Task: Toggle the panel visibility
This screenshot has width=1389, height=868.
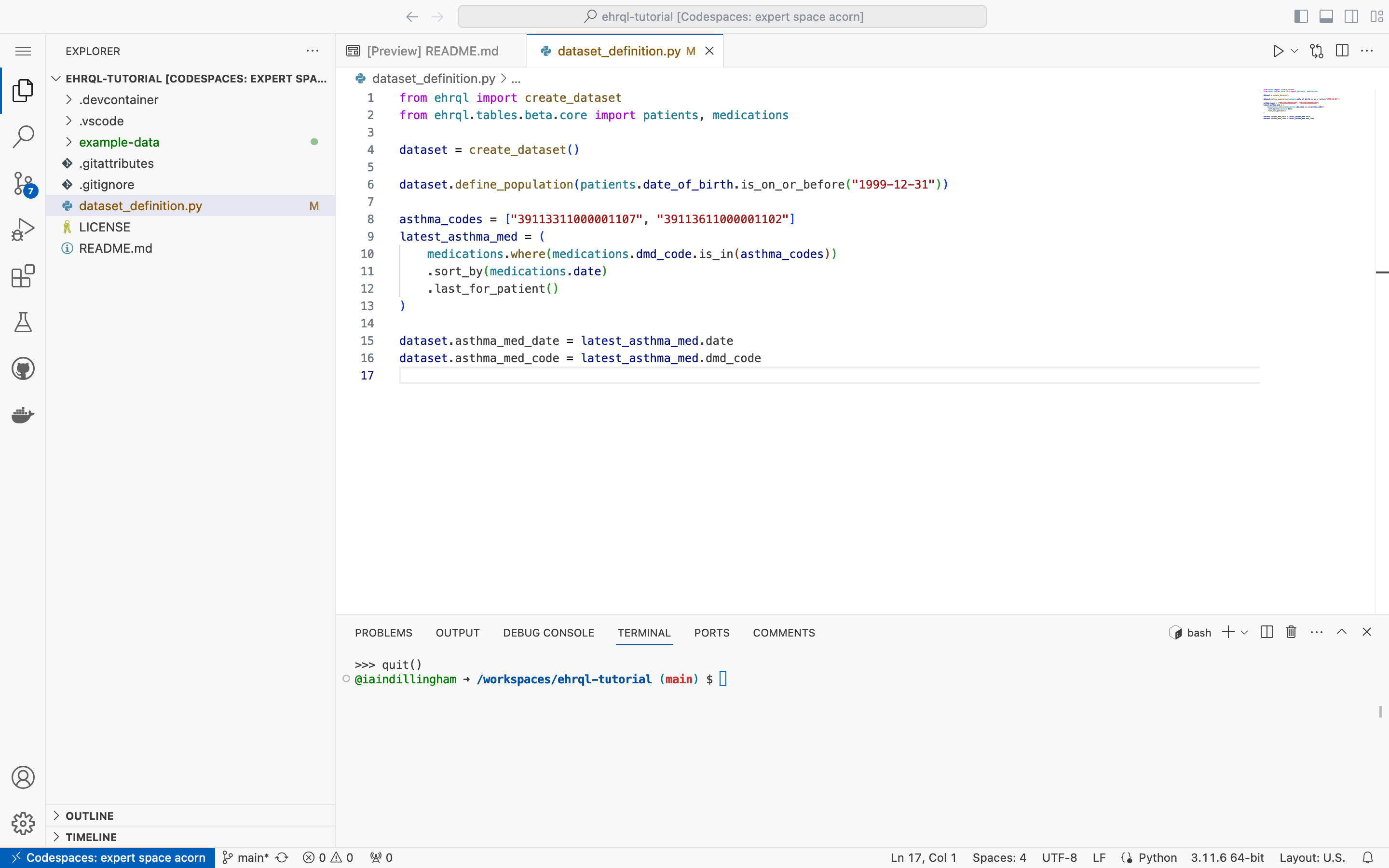Action: (1326, 16)
